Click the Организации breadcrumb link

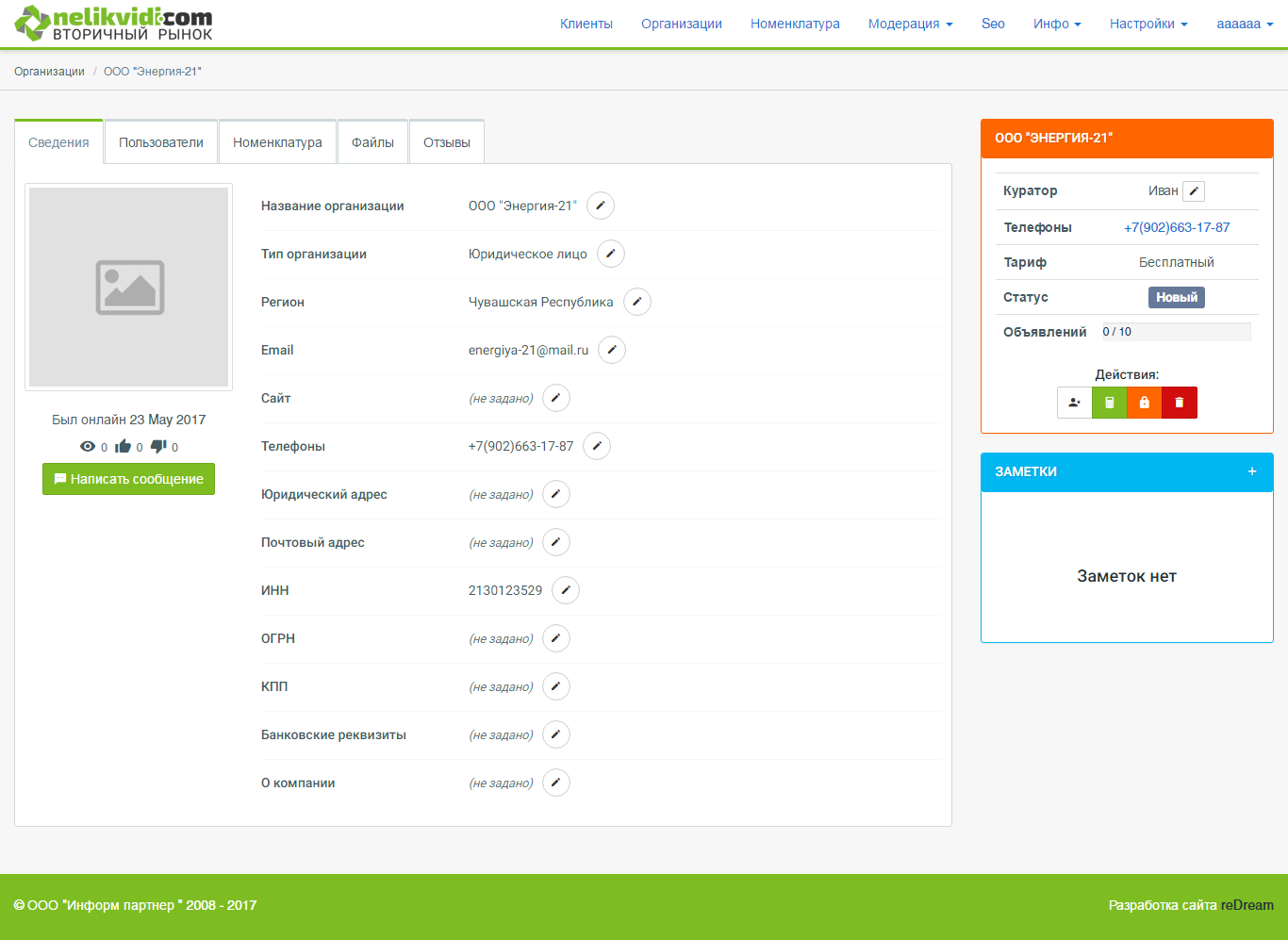tap(49, 72)
